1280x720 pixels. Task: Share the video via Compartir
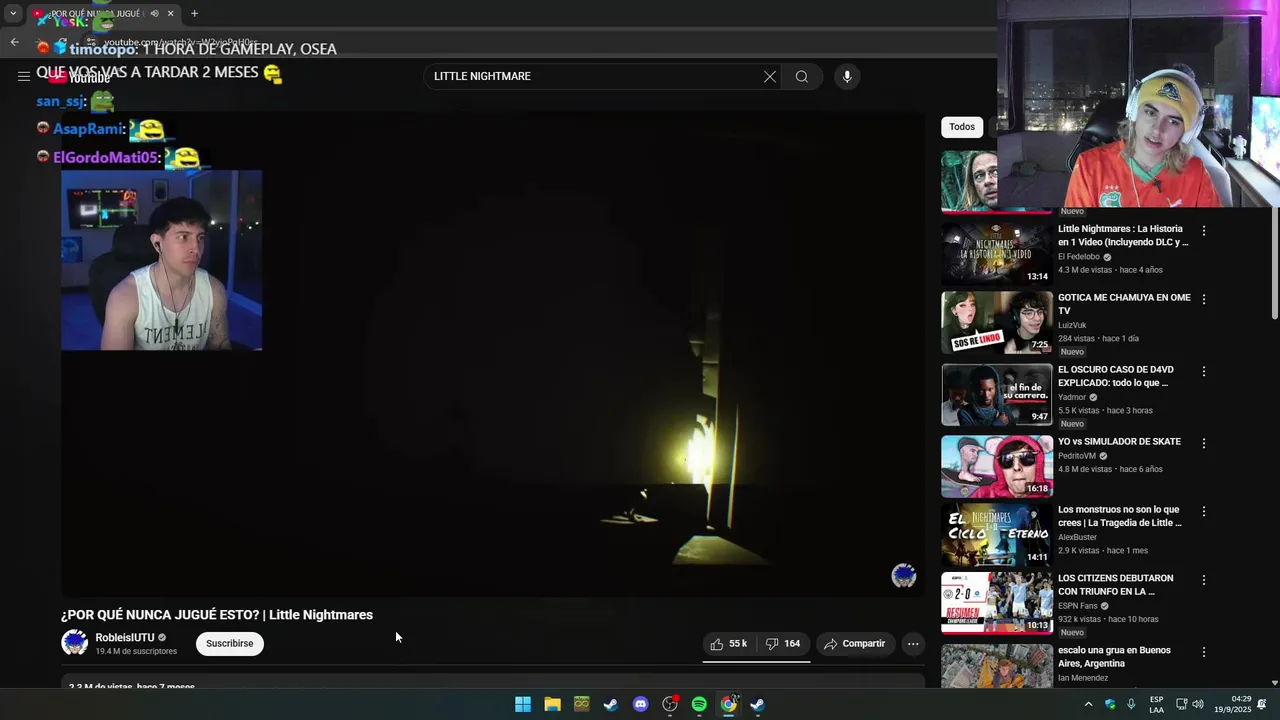coord(855,644)
